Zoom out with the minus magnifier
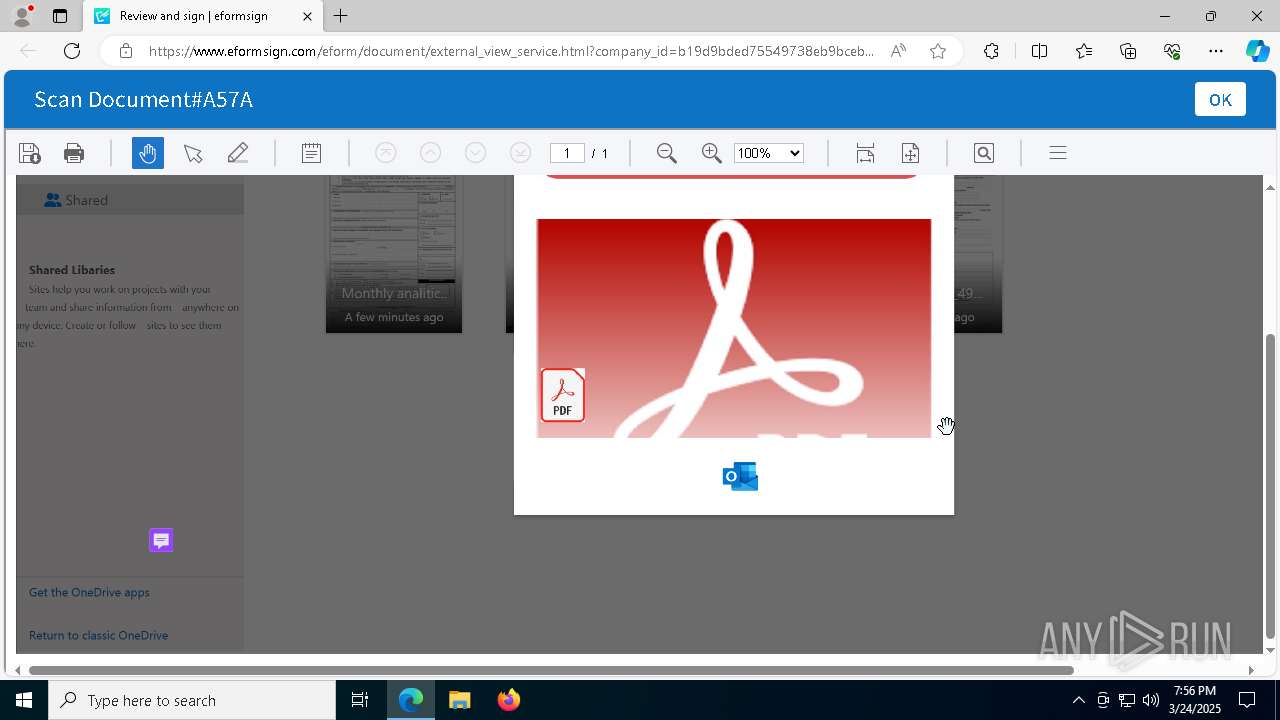The width and height of the screenshot is (1280, 720). pyautogui.click(x=667, y=153)
